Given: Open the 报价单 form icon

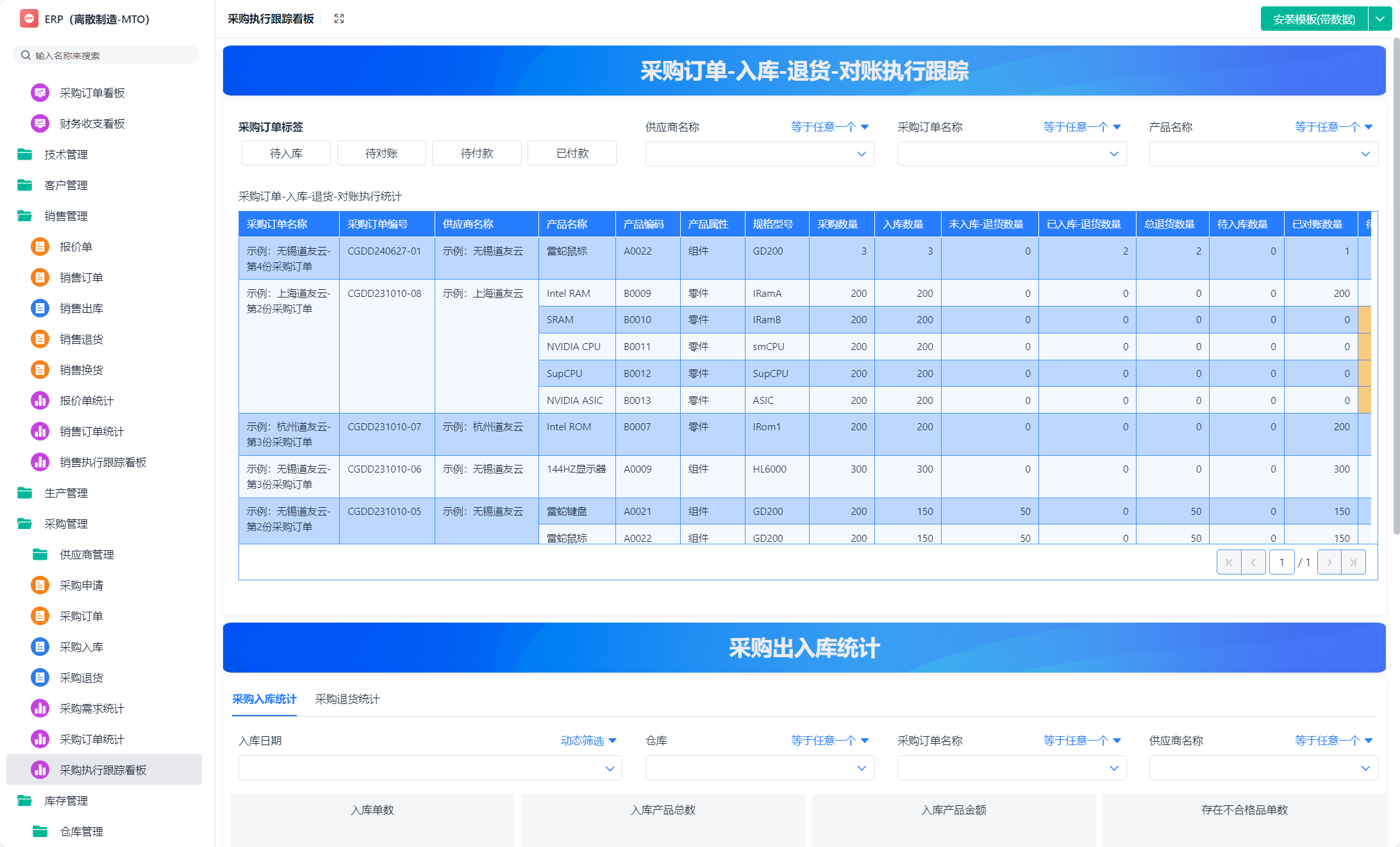Looking at the screenshot, I should tap(40, 247).
